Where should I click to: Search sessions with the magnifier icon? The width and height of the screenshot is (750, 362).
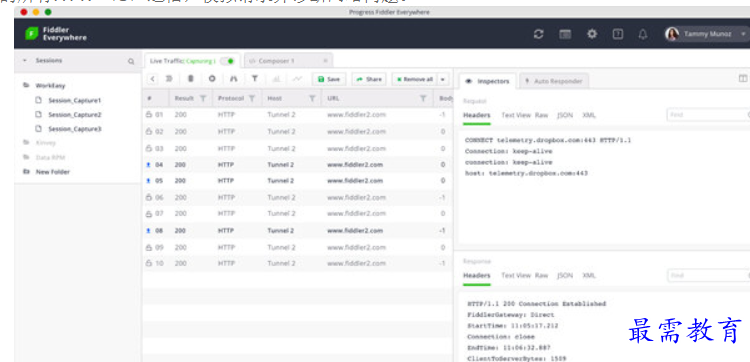coord(131,61)
